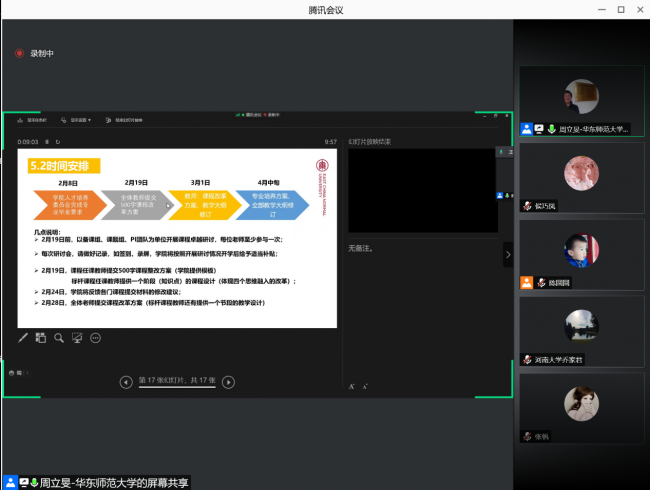
Task: Open the more slideshow options ellipsis
Action: coord(96,338)
